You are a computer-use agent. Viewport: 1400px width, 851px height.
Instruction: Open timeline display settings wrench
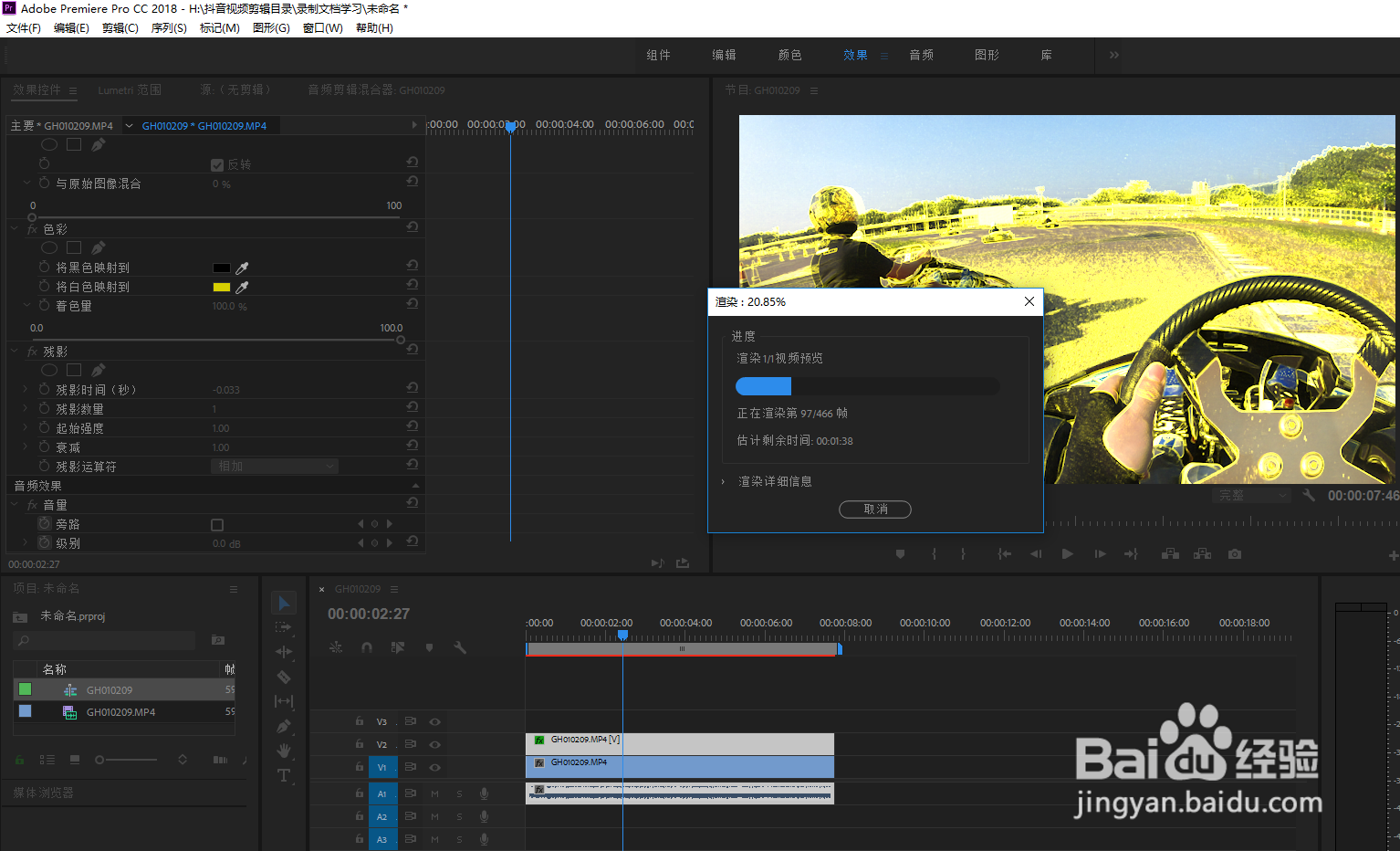click(x=460, y=647)
